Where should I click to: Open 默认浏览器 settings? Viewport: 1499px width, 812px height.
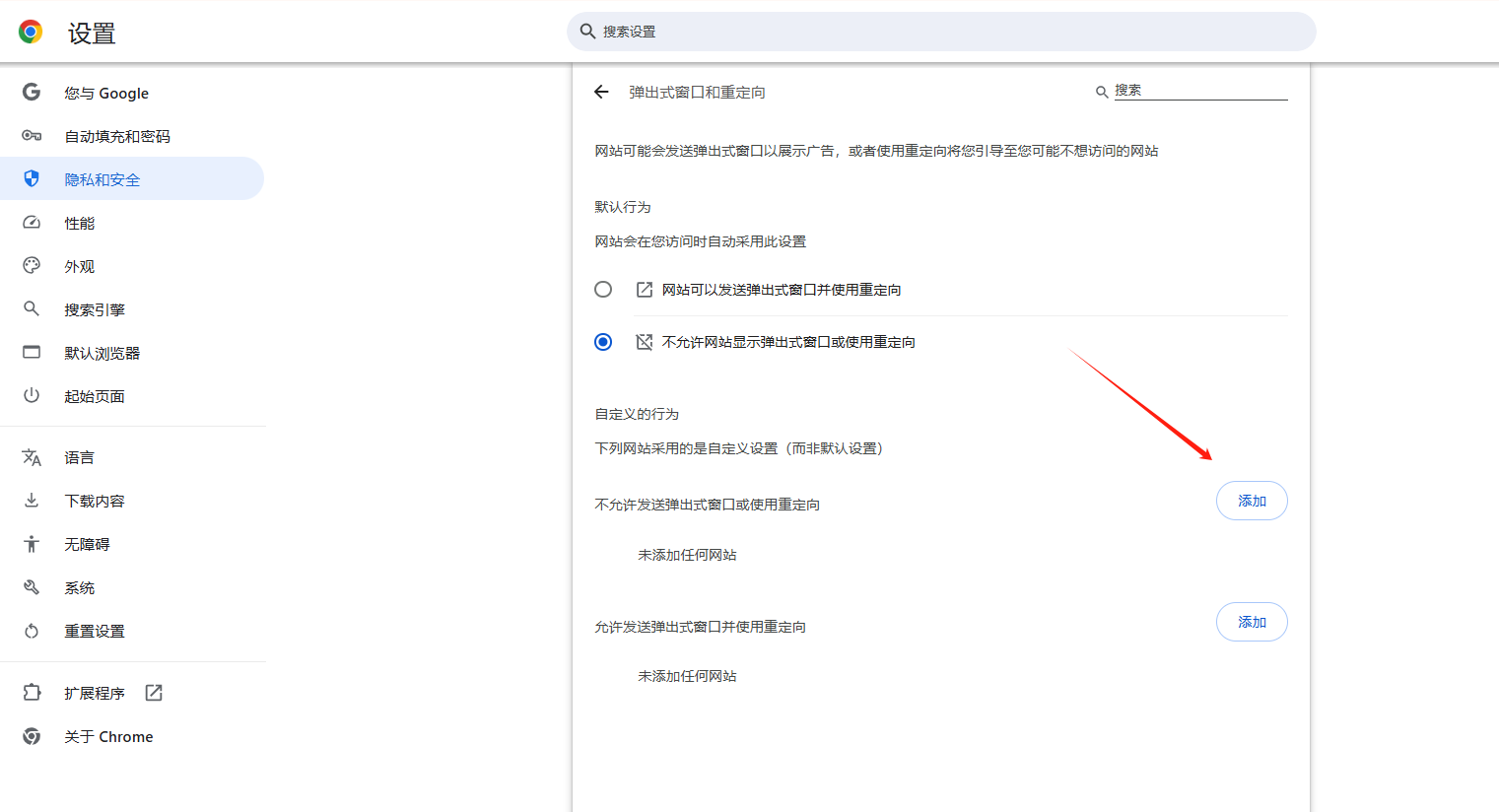(132, 353)
